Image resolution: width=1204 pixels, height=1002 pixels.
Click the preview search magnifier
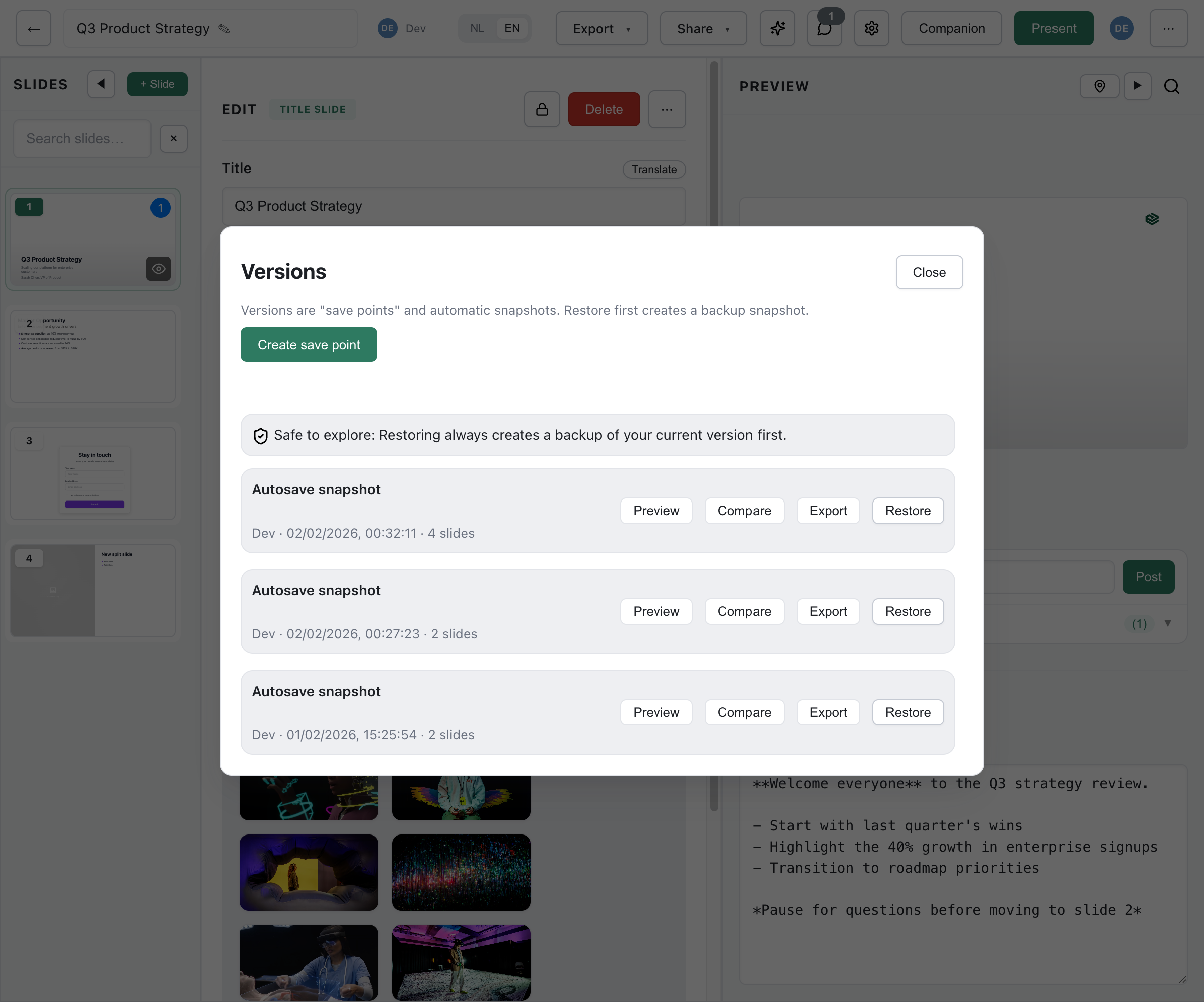(x=1172, y=86)
